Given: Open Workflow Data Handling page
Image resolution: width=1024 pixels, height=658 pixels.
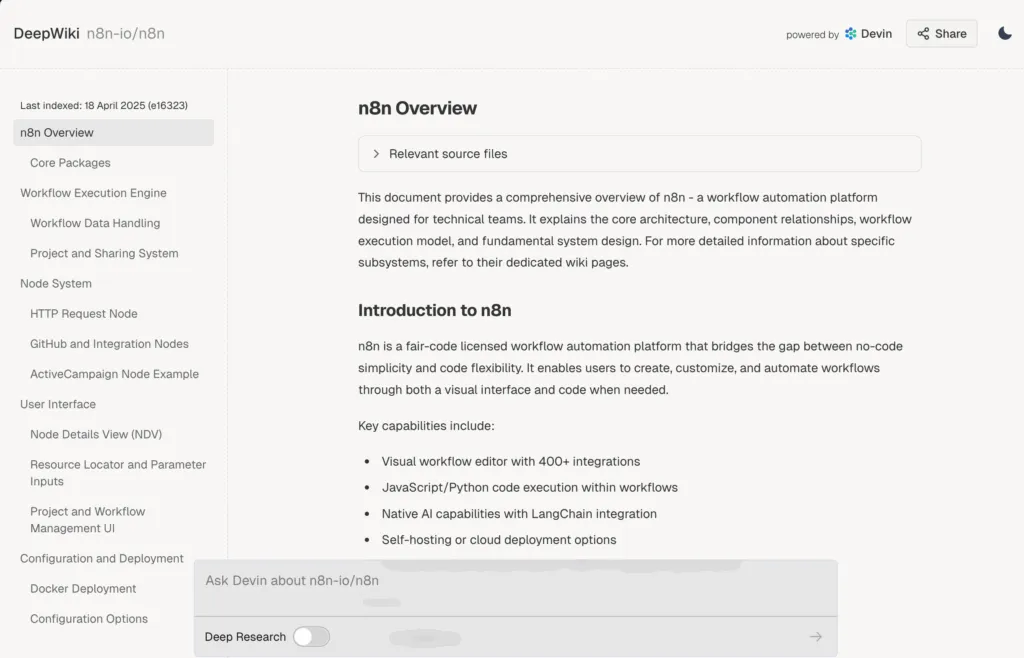Looking at the screenshot, I should [x=95, y=223].
